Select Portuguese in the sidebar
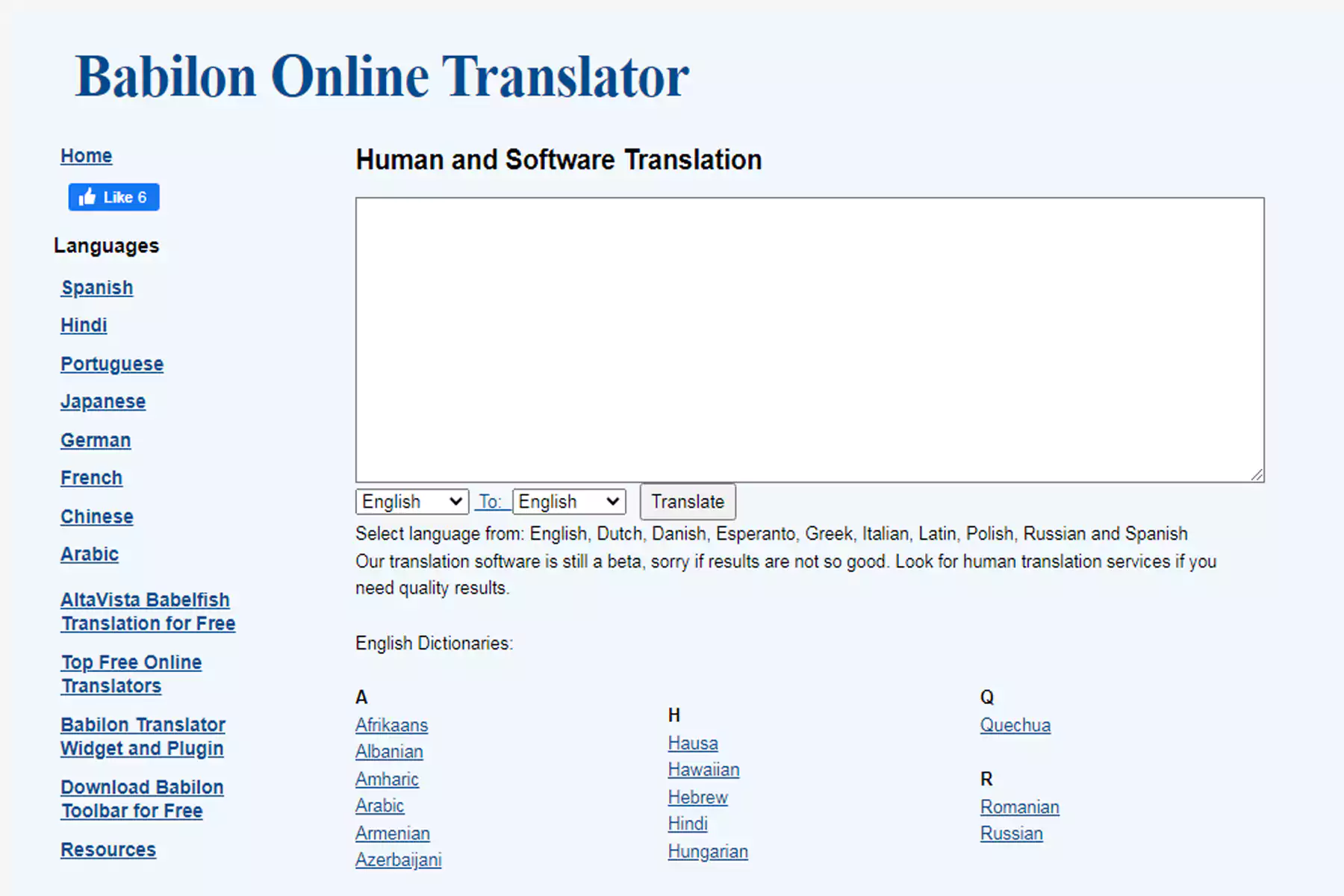The height and width of the screenshot is (896, 1344). point(112,364)
